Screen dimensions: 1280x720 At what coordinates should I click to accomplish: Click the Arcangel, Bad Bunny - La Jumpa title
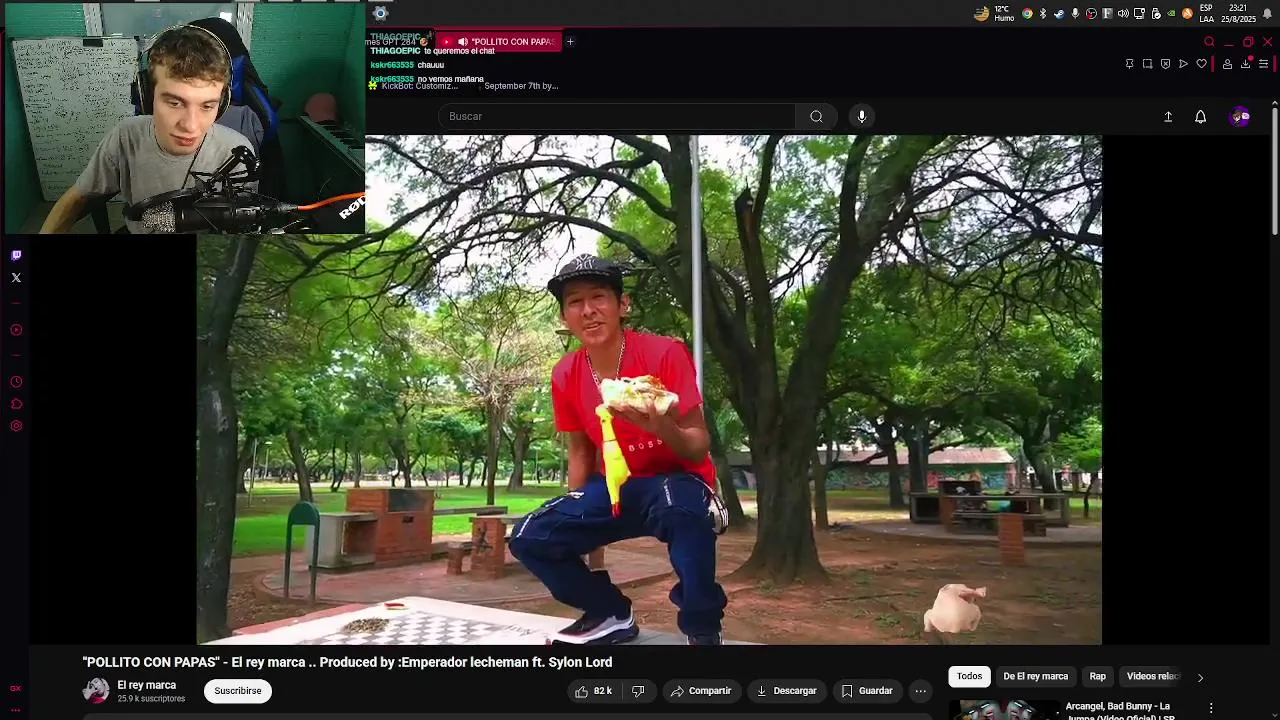coord(1120,711)
